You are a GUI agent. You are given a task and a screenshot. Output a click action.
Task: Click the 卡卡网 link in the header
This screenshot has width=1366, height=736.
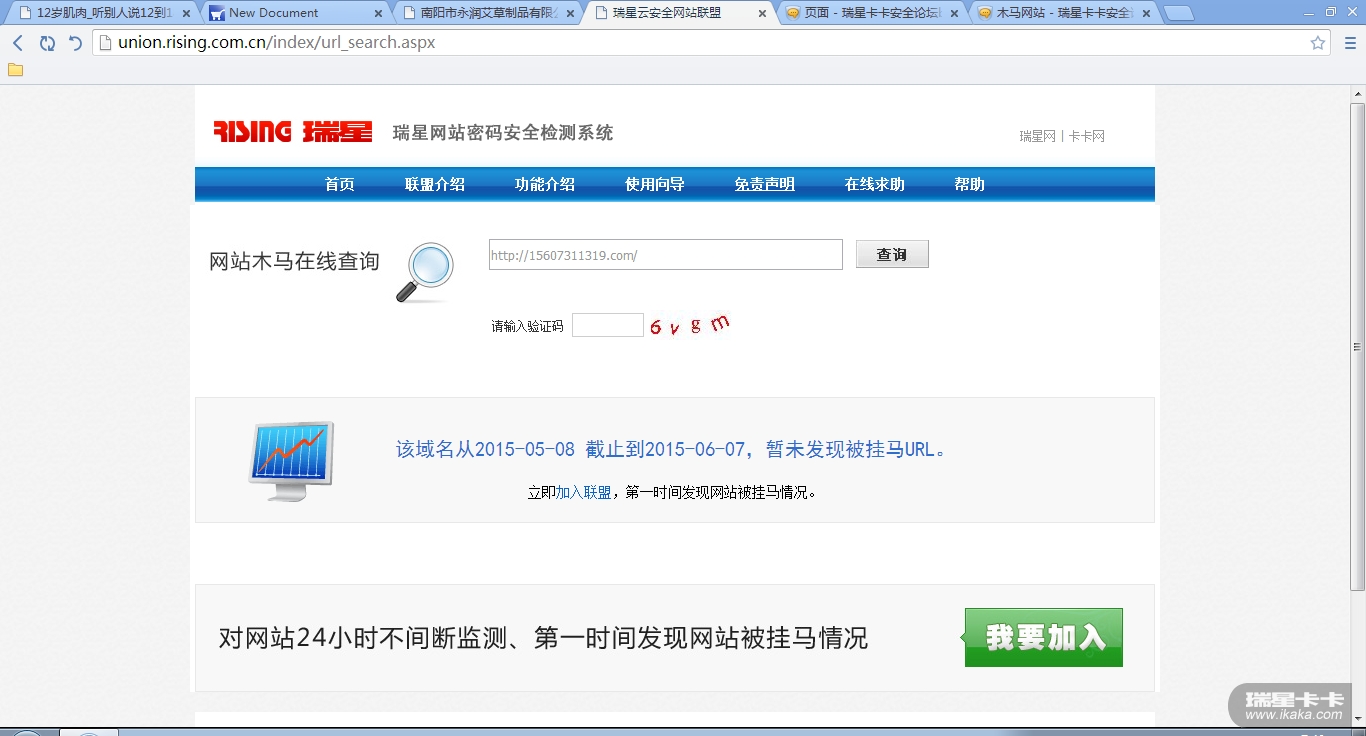tap(1087, 136)
